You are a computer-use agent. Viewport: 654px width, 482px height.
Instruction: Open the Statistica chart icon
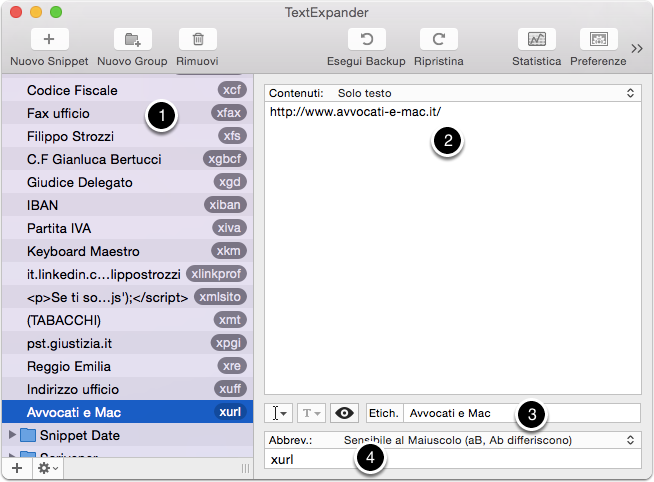[536, 39]
